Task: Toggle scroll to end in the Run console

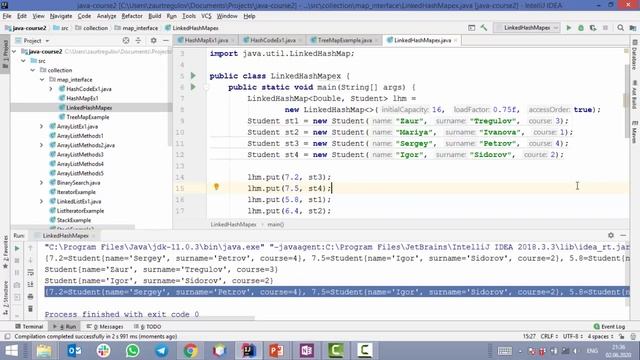Action: (x=31, y=284)
